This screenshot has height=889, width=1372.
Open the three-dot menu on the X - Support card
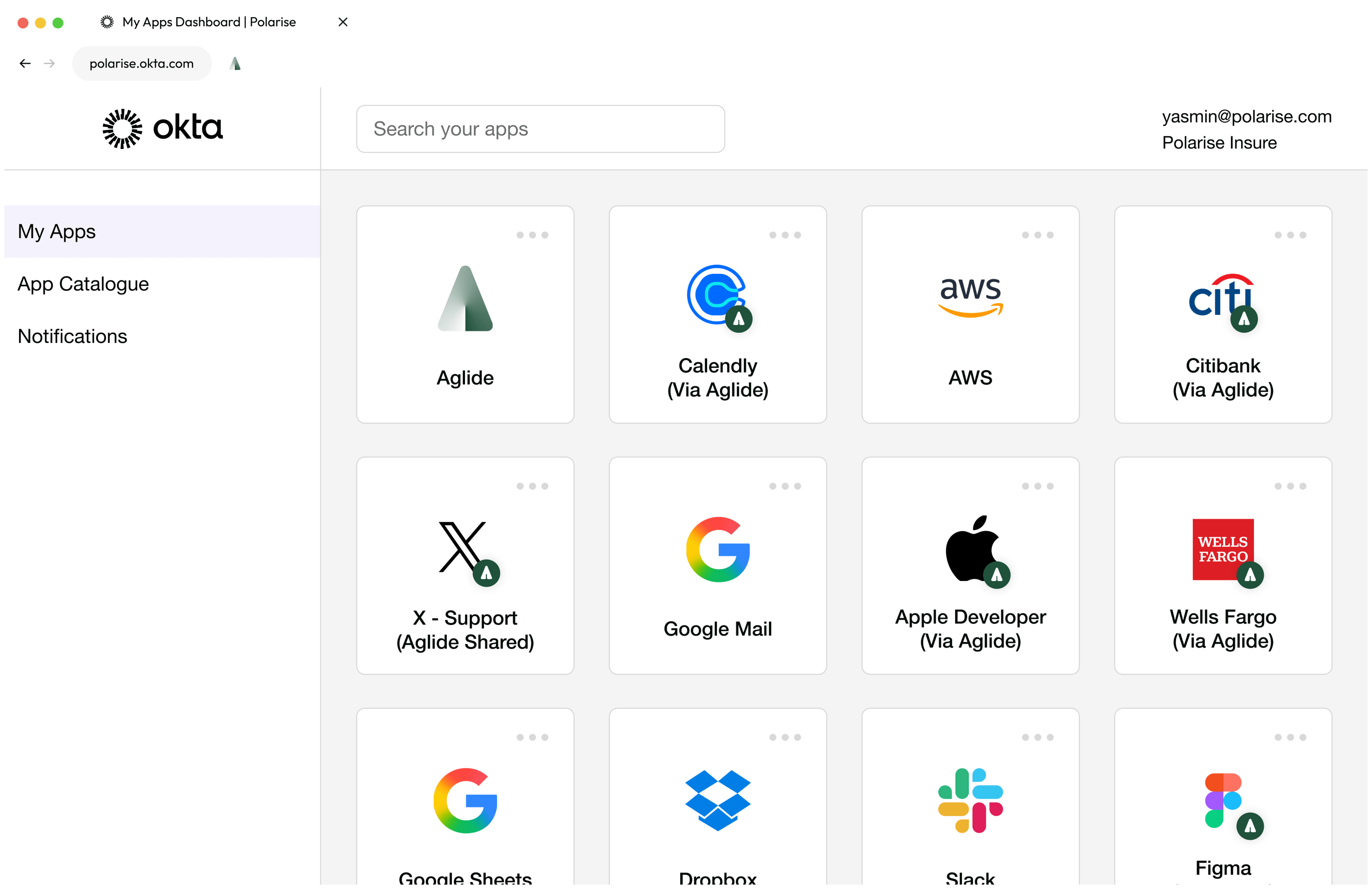tap(532, 486)
